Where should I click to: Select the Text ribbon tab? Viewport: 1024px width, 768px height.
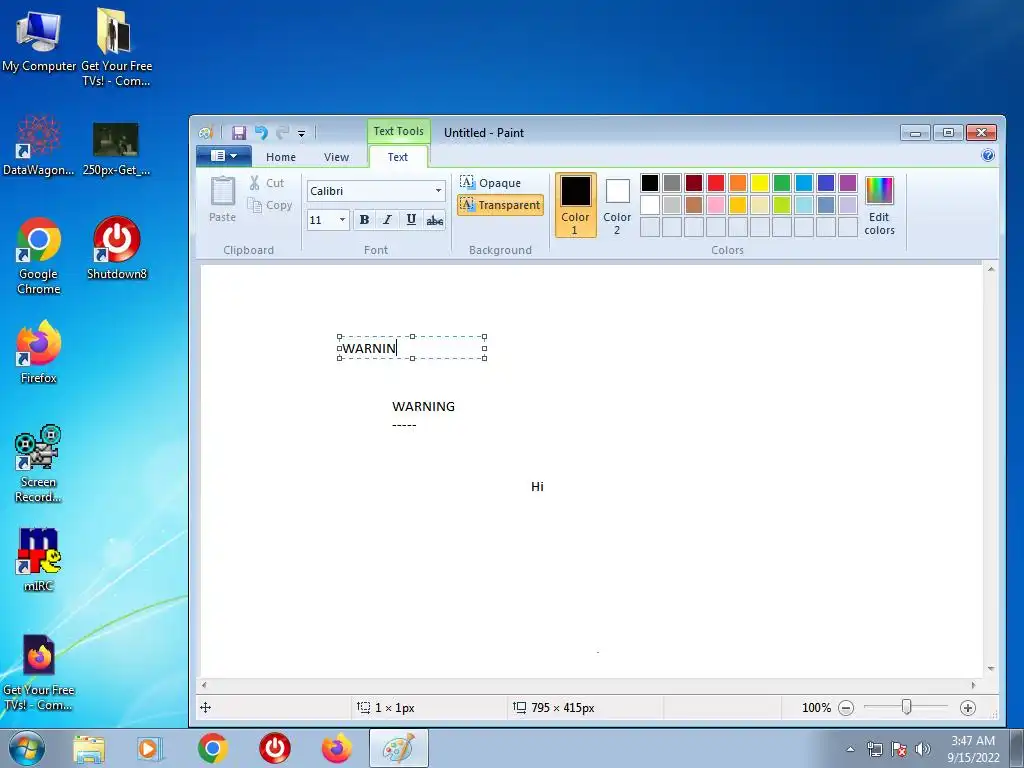click(x=398, y=157)
